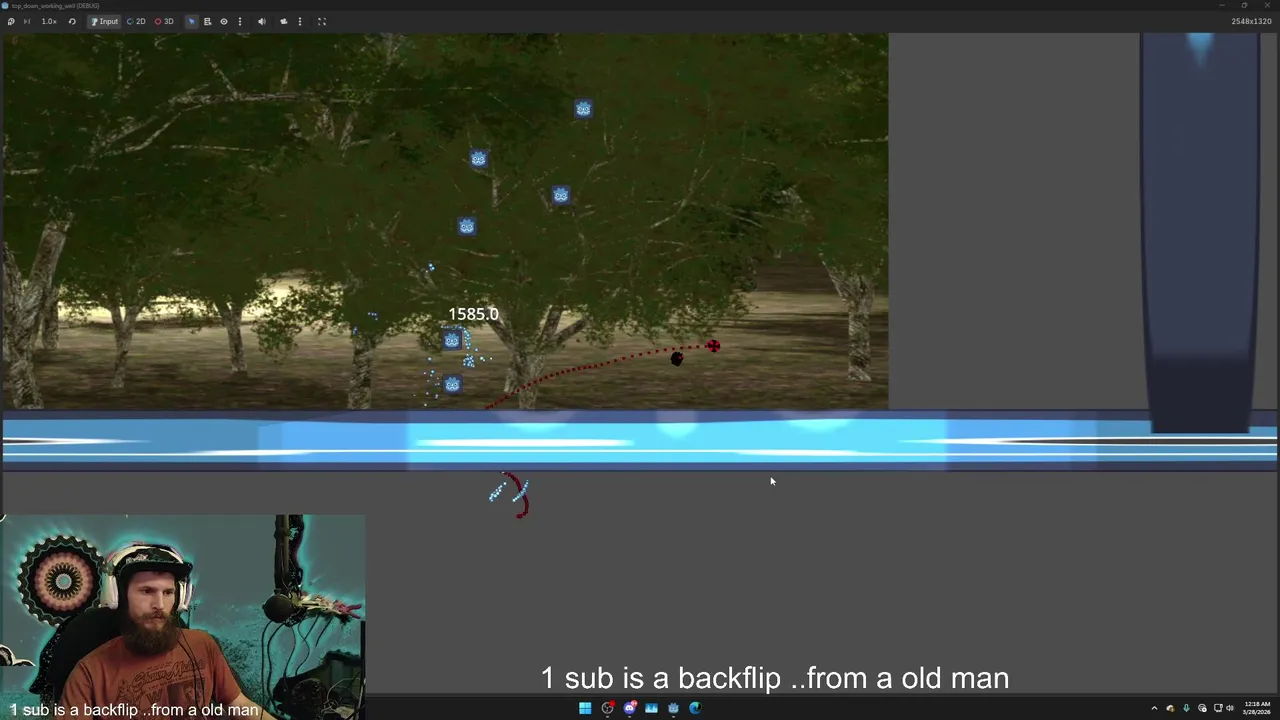Enable 3D node selection mode
This screenshot has height=720, width=1280.
(164, 21)
